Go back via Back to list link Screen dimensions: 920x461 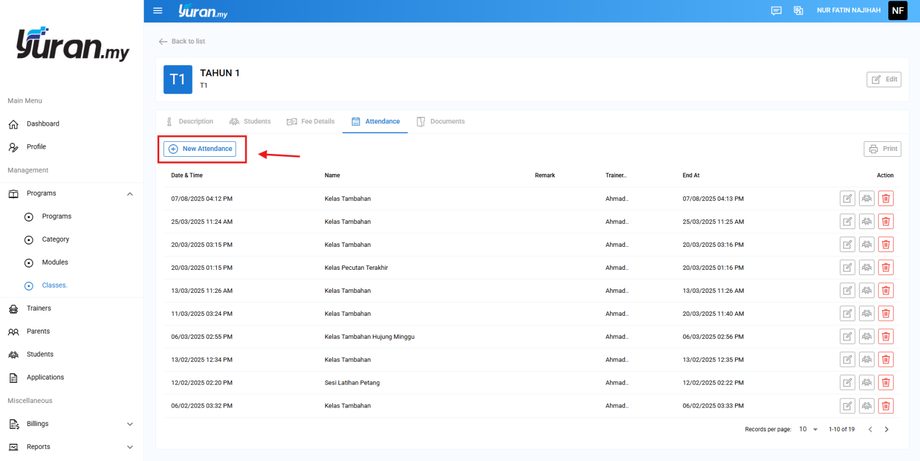[182, 41]
